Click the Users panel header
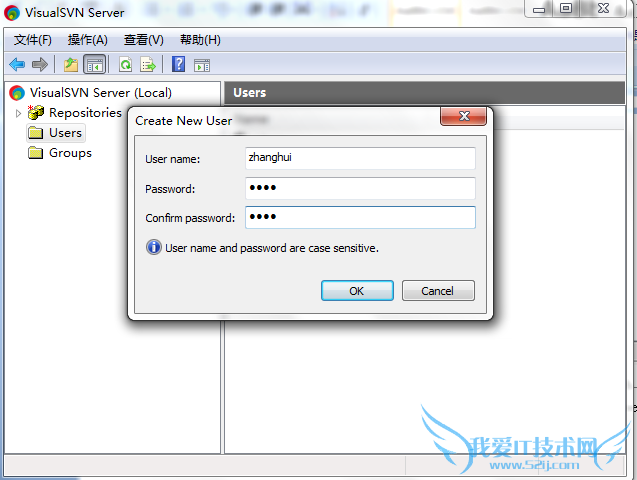 pos(424,93)
